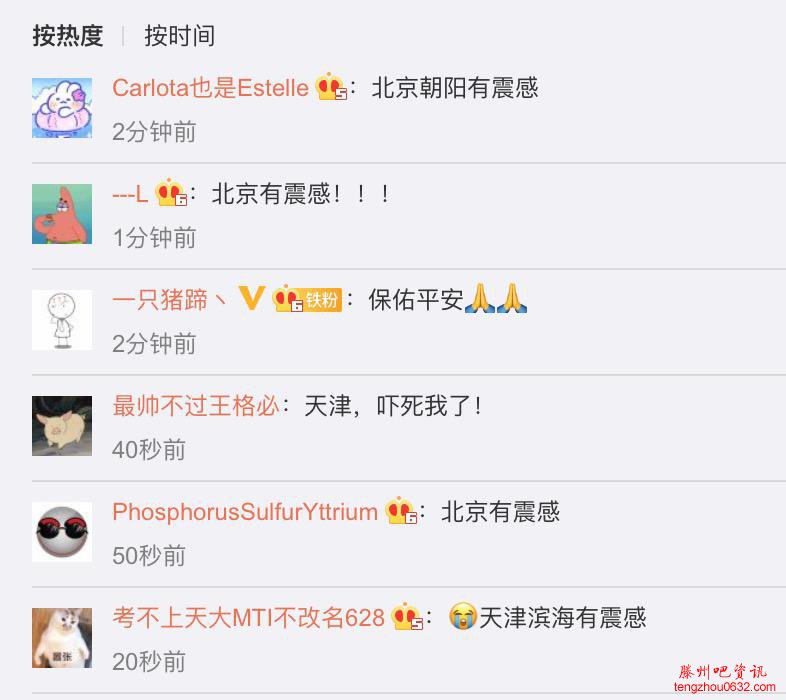
Task: Click crown badge beside 一只猪蹄、
Action: coord(288,299)
